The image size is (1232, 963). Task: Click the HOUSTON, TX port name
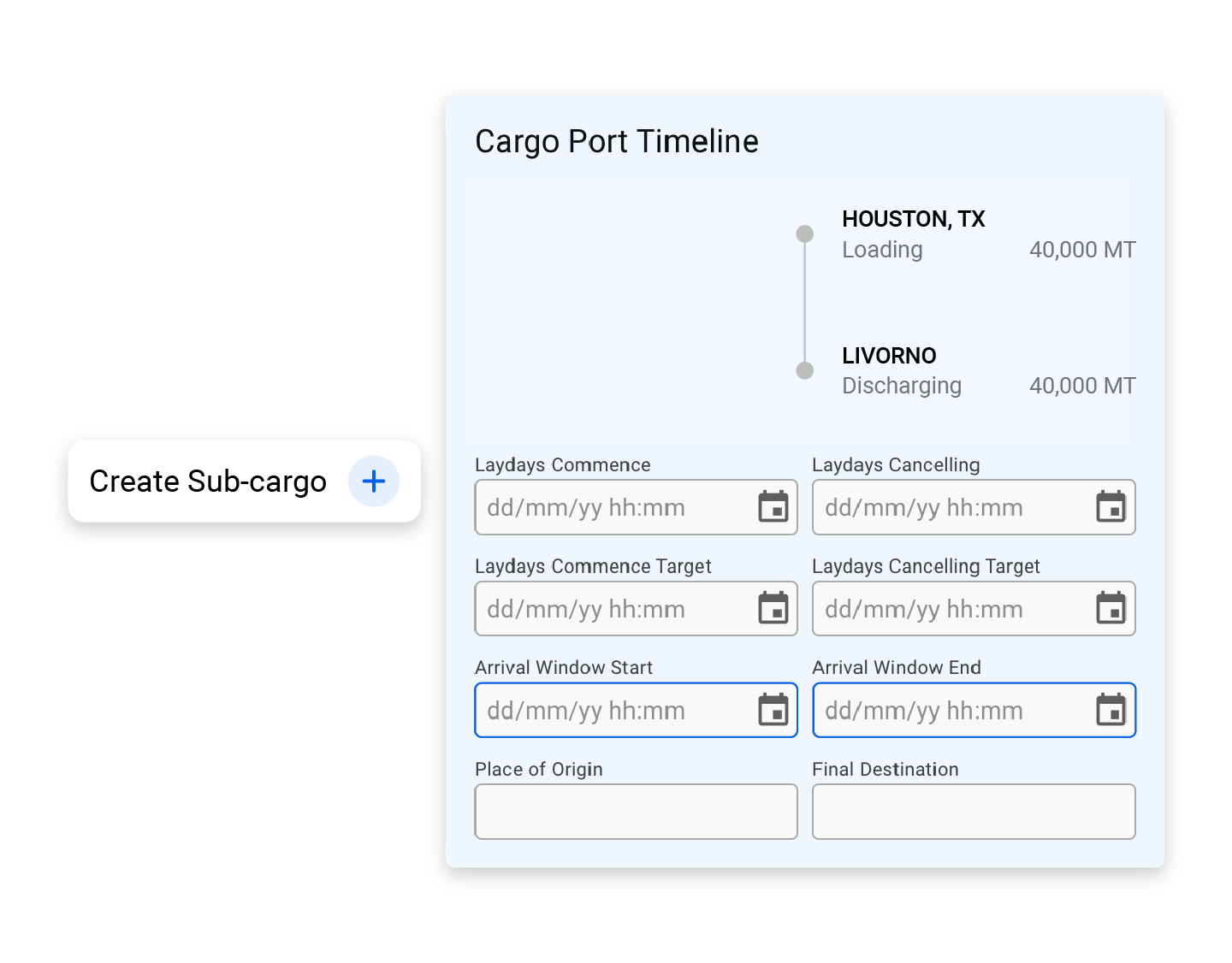click(x=914, y=219)
